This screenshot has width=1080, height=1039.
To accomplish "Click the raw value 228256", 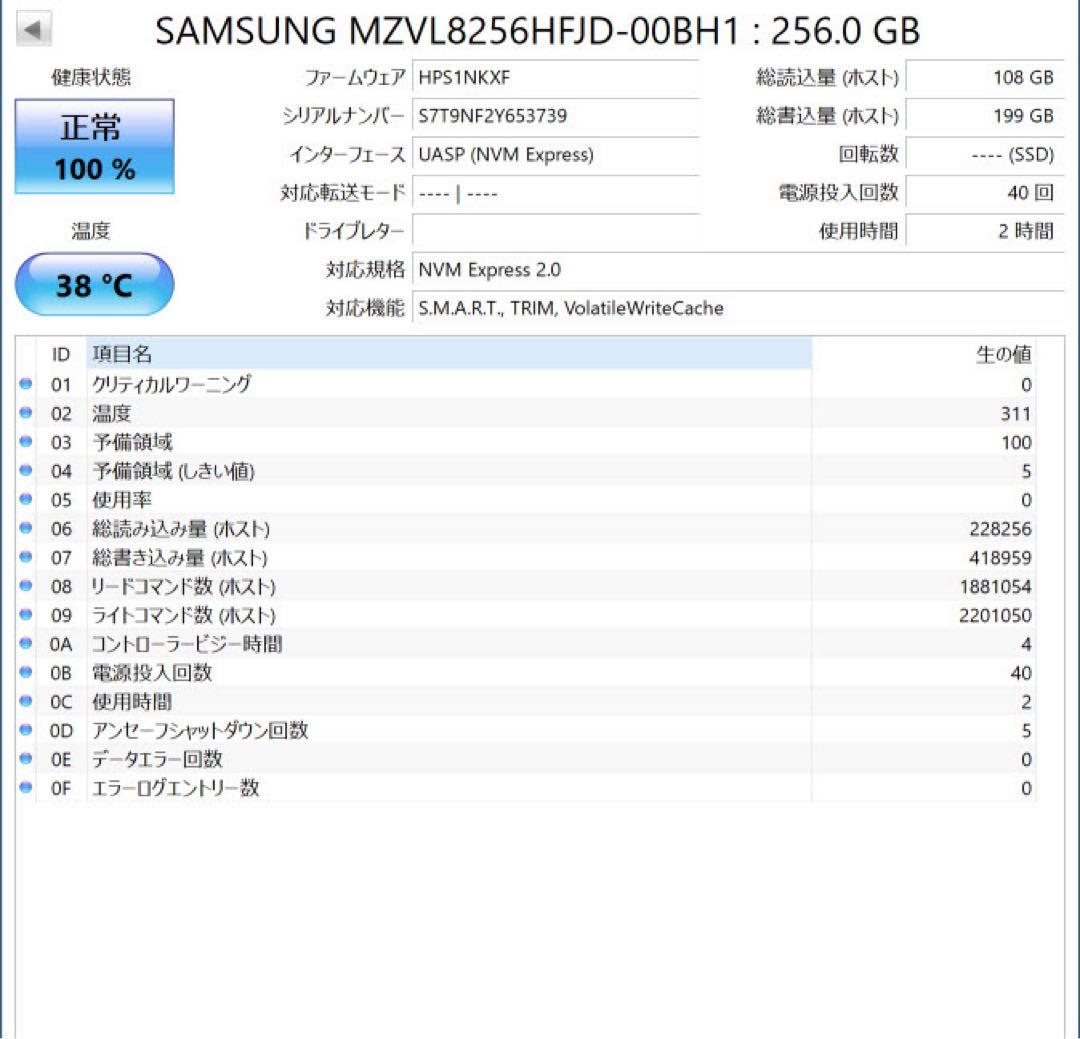I will coord(1000,528).
